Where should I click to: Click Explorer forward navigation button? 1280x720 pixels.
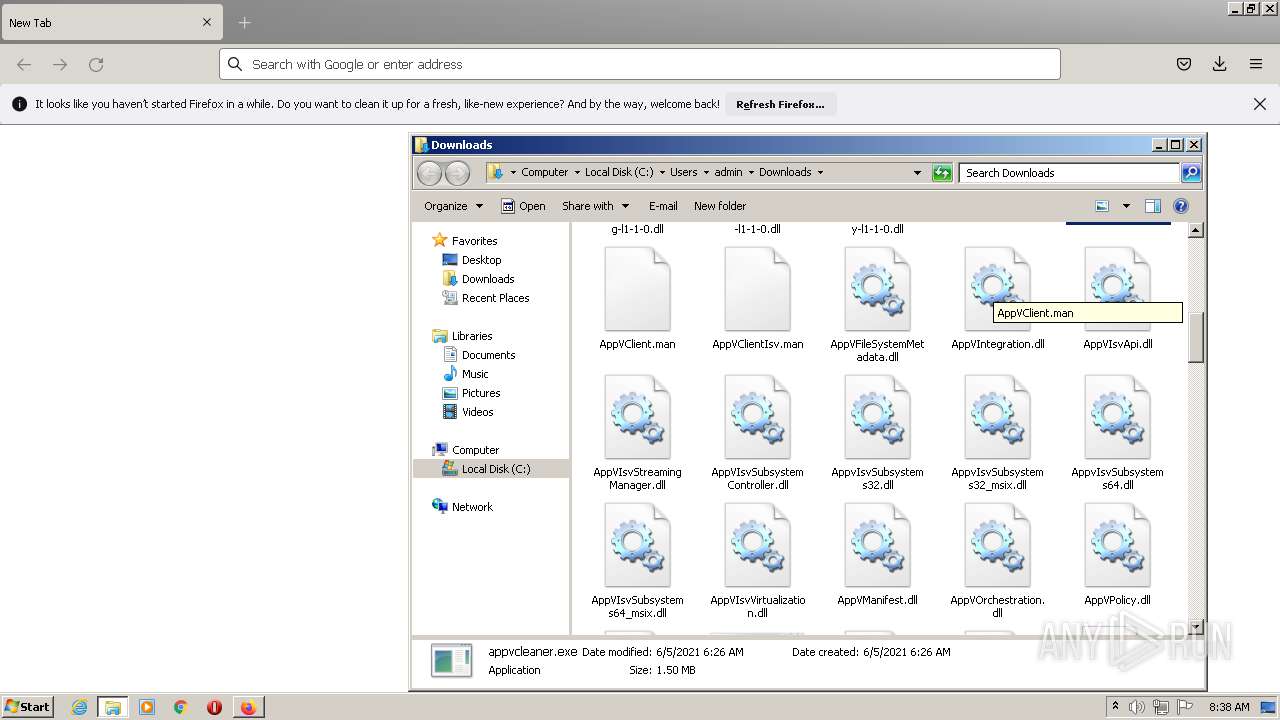(x=457, y=173)
